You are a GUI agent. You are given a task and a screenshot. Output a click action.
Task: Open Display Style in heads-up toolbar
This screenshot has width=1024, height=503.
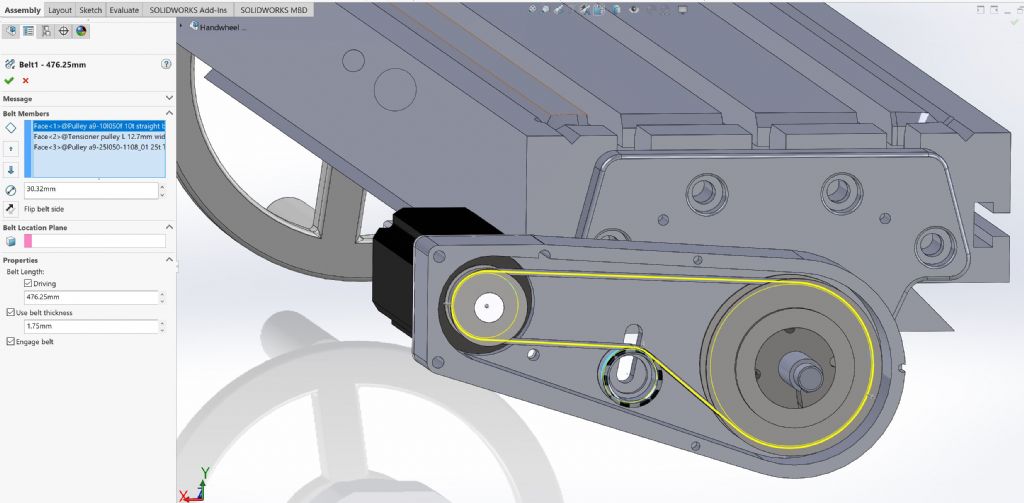coord(616,9)
